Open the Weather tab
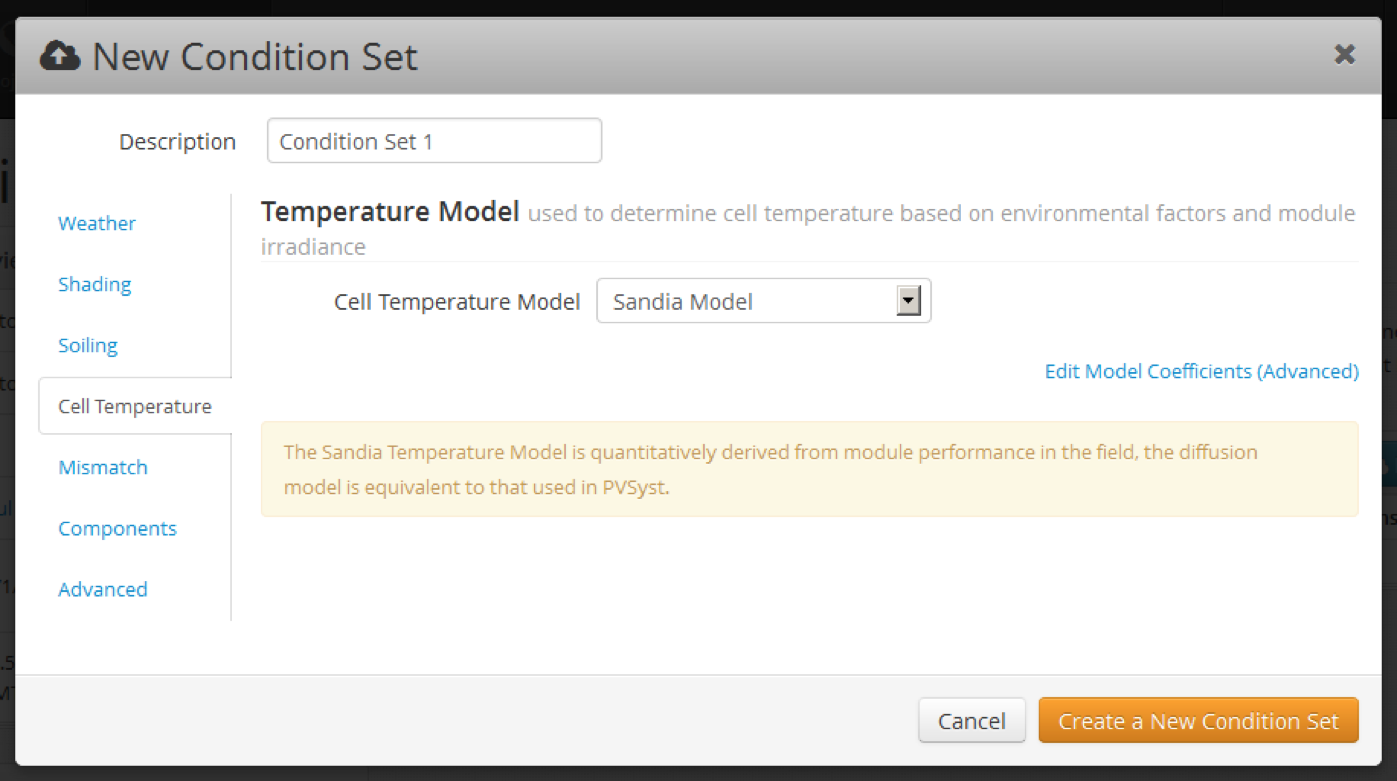The width and height of the screenshot is (1397, 781). [97, 223]
